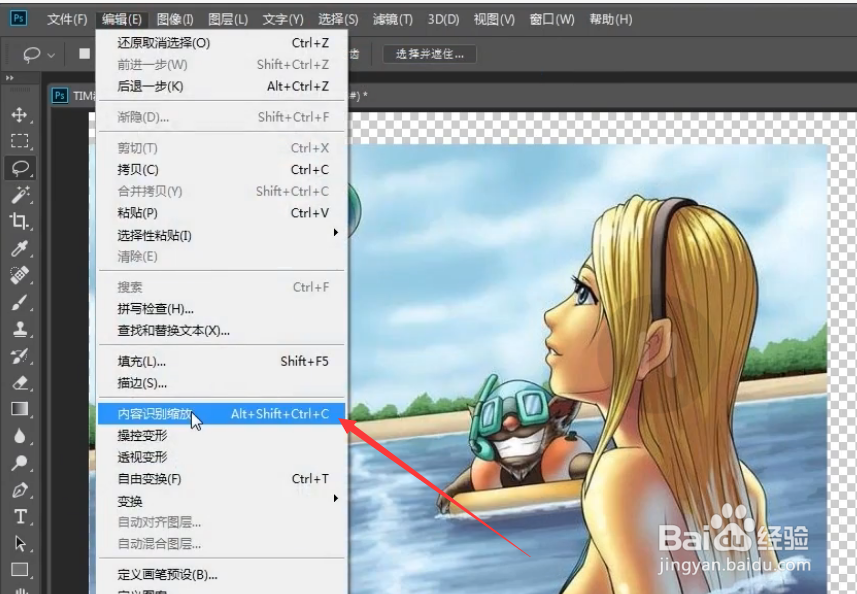This screenshot has height=594, width=857.
Task: Expand the toolbar double-arrow
Action: click(10, 78)
